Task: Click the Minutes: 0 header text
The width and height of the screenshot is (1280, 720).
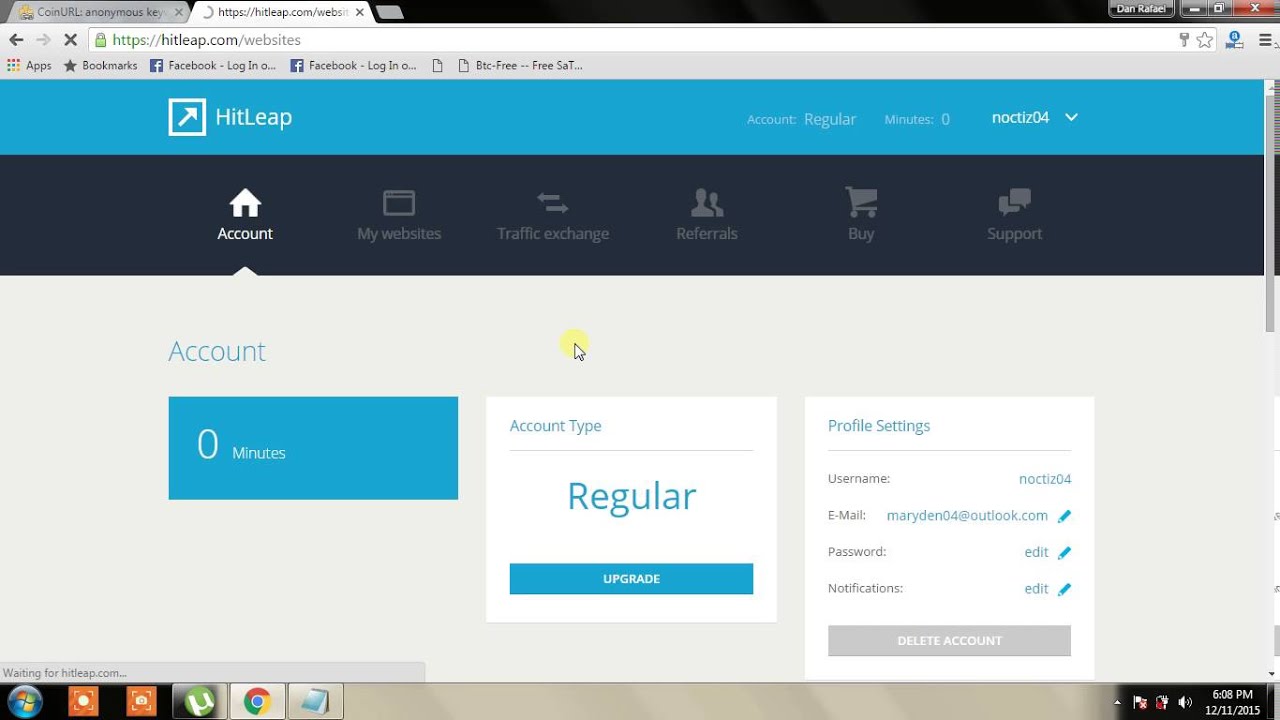Action: tap(917, 119)
